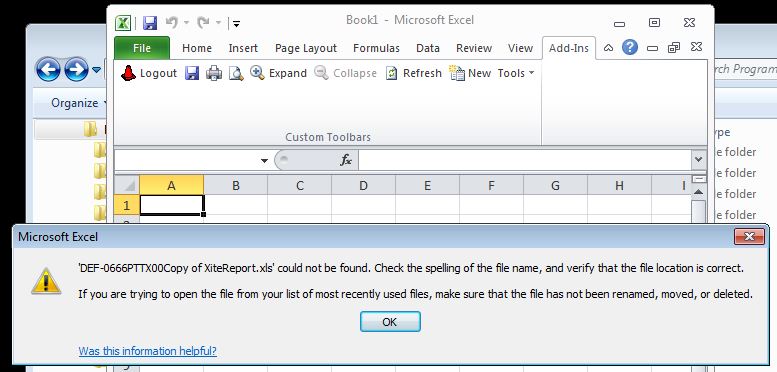The width and height of the screenshot is (777, 372).
Task: Open Excel Help question mark icon
Action: 630,48
